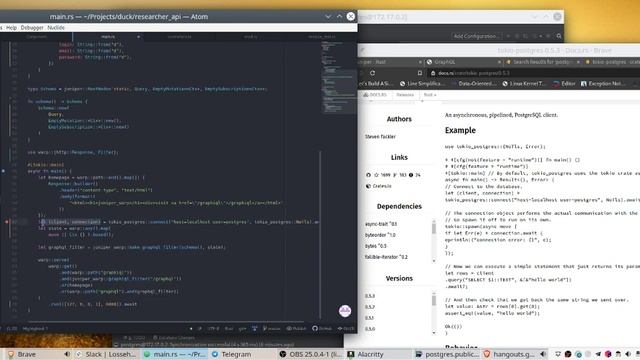
Task: Switch to the main.rs editor tab
Action: point(108,37)
